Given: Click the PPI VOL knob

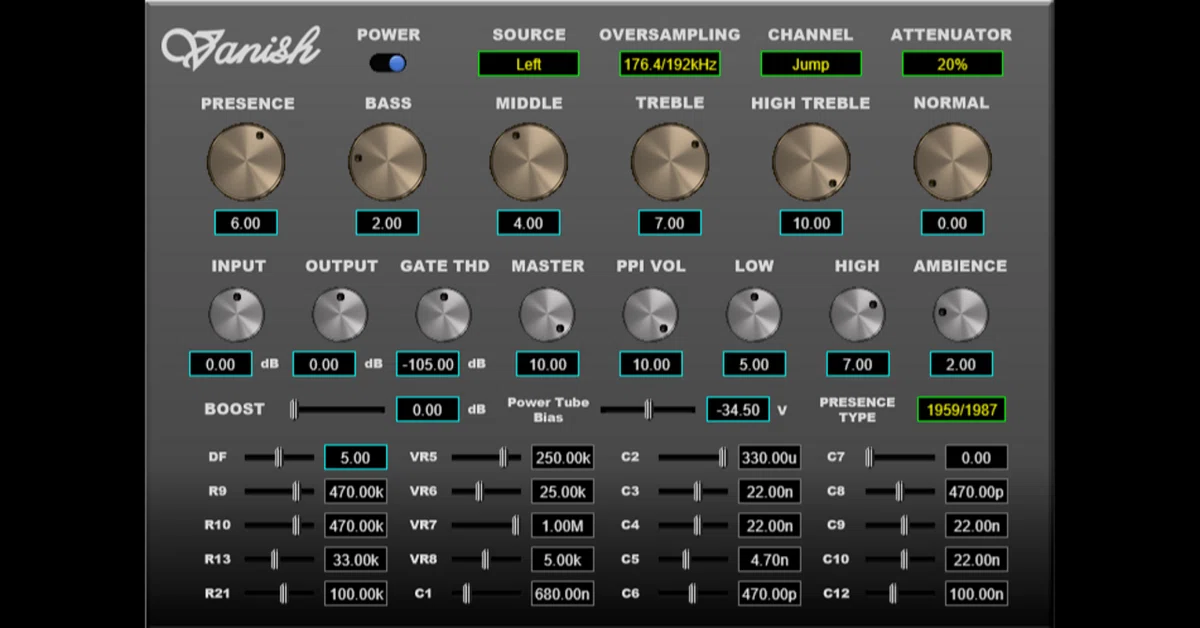Looking at the screenshot, I should [650, 315].
